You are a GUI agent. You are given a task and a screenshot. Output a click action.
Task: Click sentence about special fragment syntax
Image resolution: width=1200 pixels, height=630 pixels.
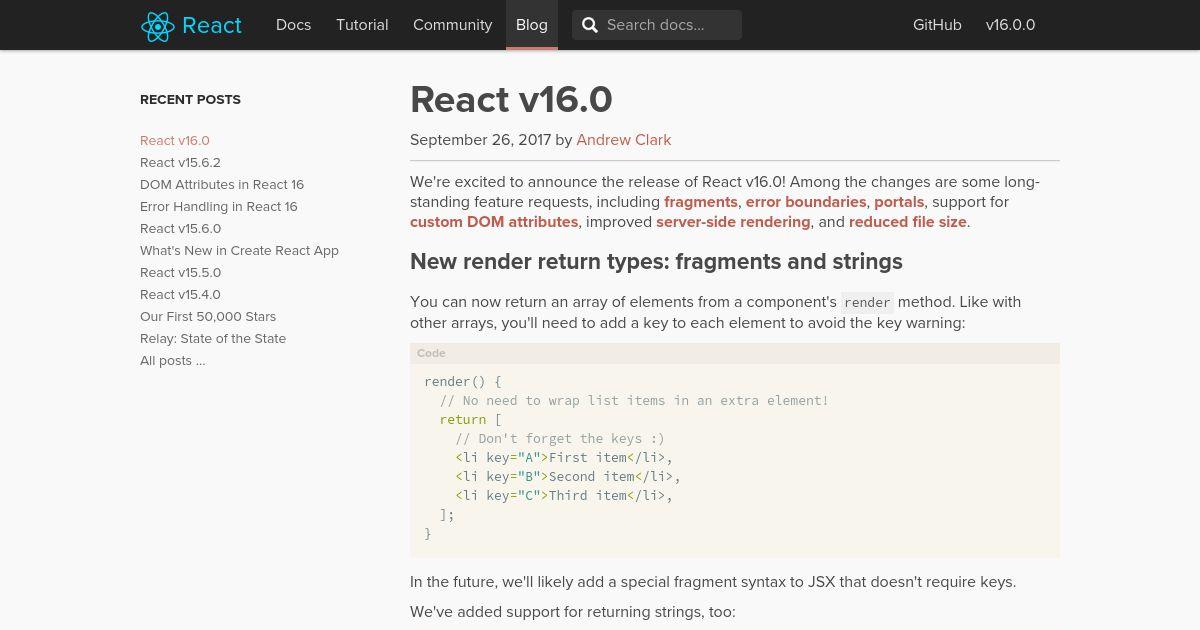coord(713,582)
